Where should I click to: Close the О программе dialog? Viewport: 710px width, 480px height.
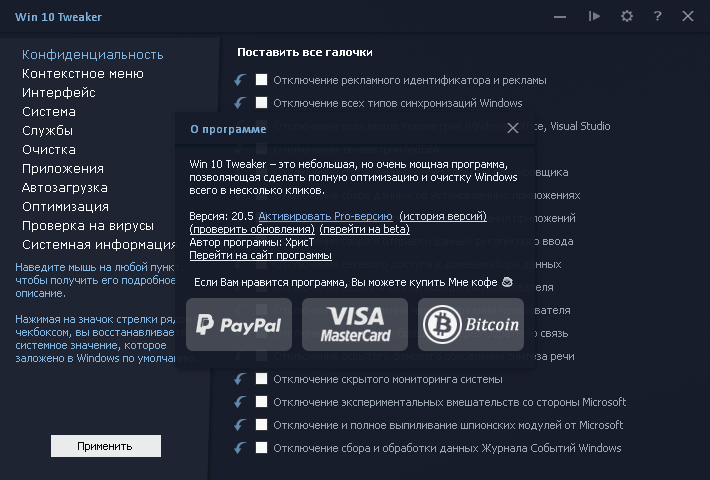point(513,128)
